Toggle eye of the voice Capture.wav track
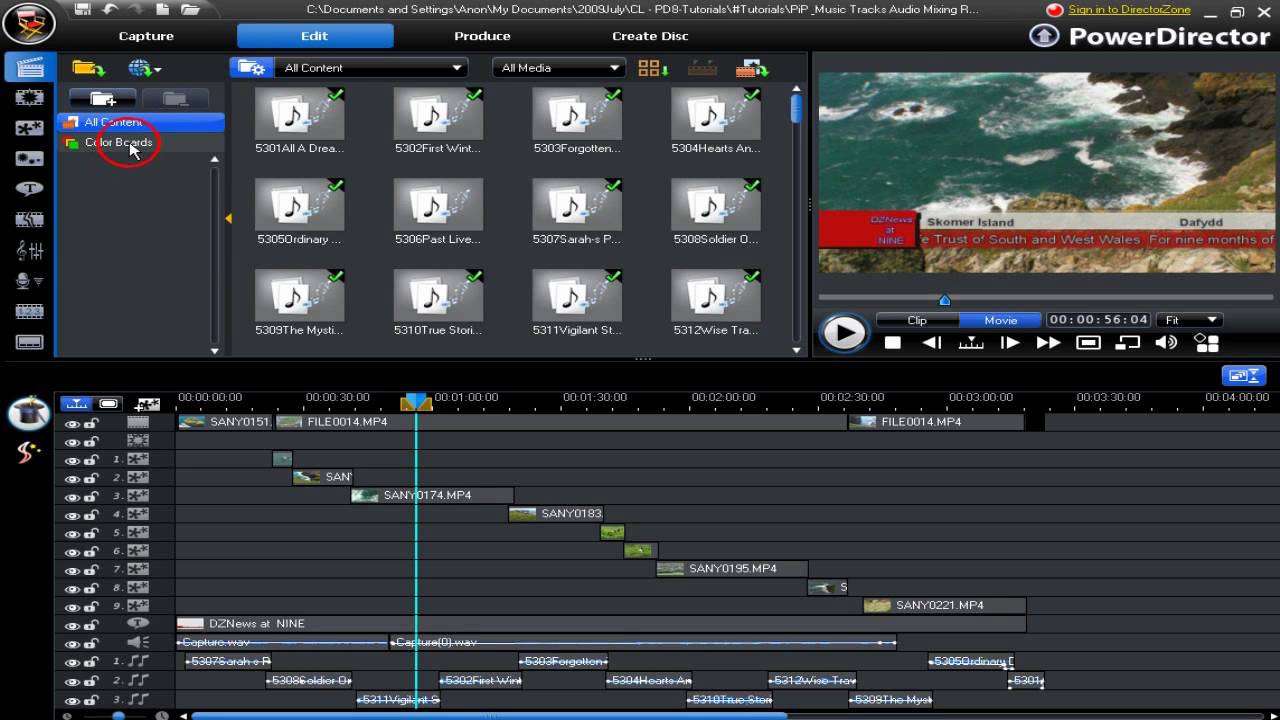The width and height of the screenshot is (1280, 720). (72, 644)
